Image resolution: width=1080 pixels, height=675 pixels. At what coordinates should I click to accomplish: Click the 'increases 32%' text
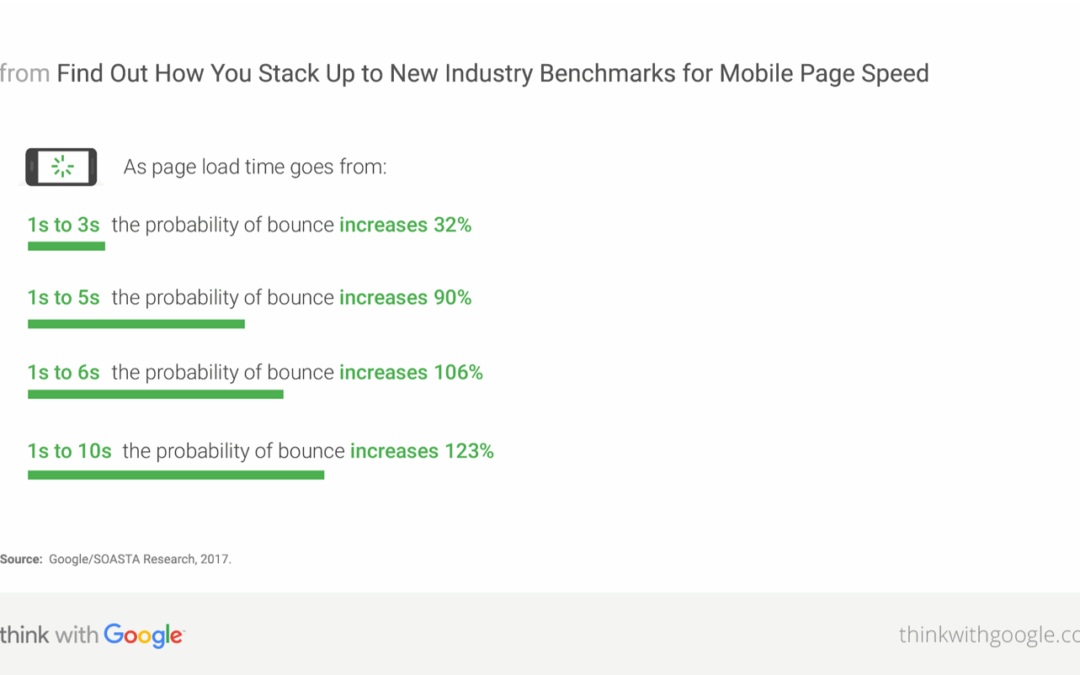click(405, 225)
